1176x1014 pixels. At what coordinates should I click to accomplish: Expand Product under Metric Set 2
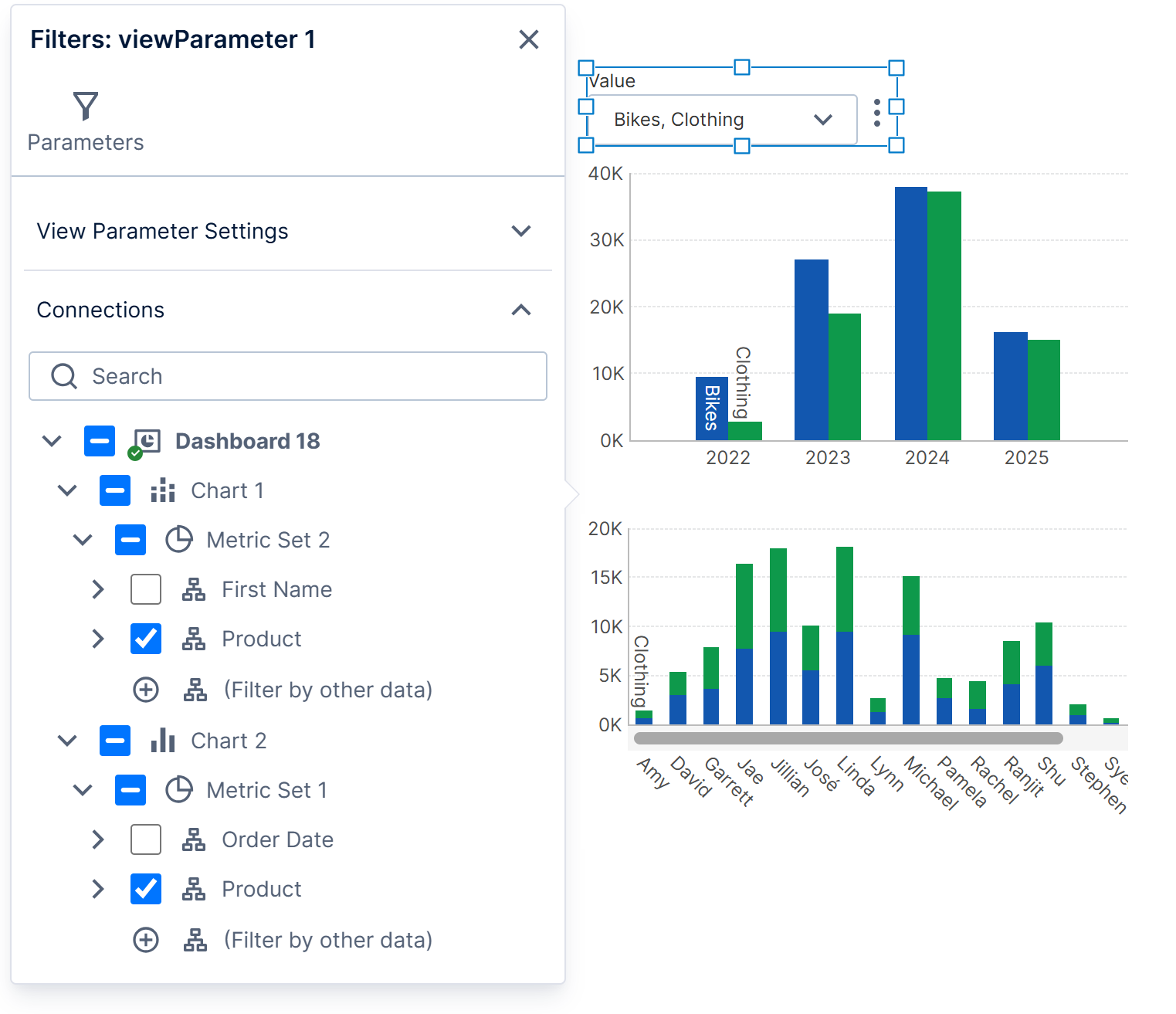98,639
